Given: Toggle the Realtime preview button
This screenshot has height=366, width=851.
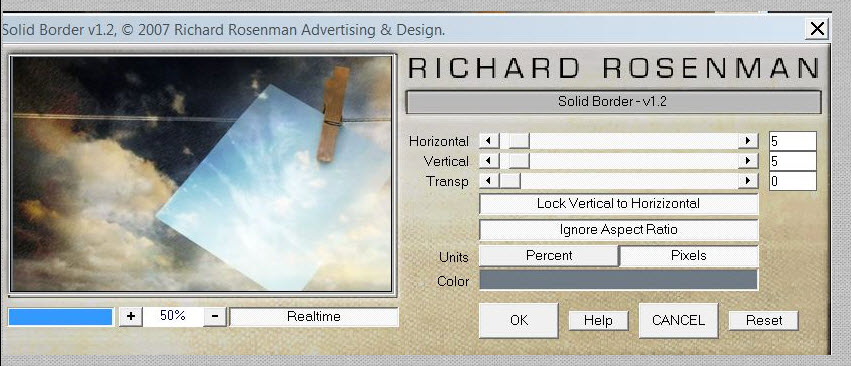Looking at the screenshot, I should (x=314, y=317).
